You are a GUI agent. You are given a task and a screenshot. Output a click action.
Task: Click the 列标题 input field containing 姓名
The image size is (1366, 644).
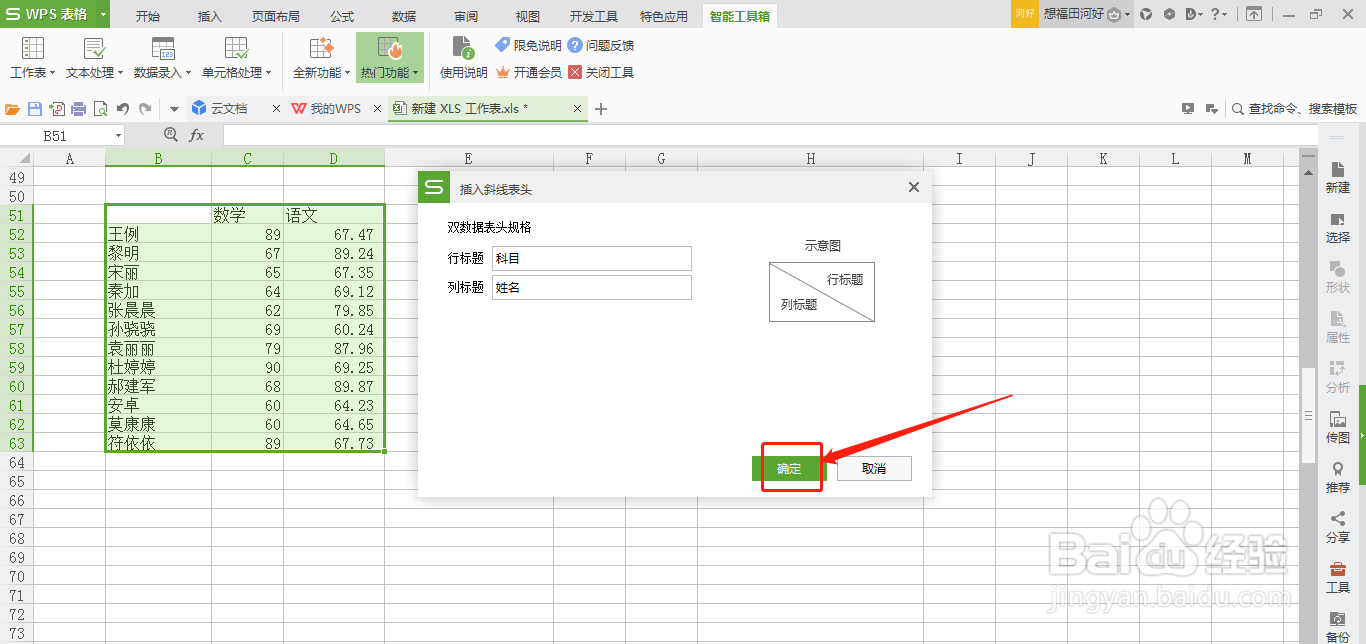(591, 288)
